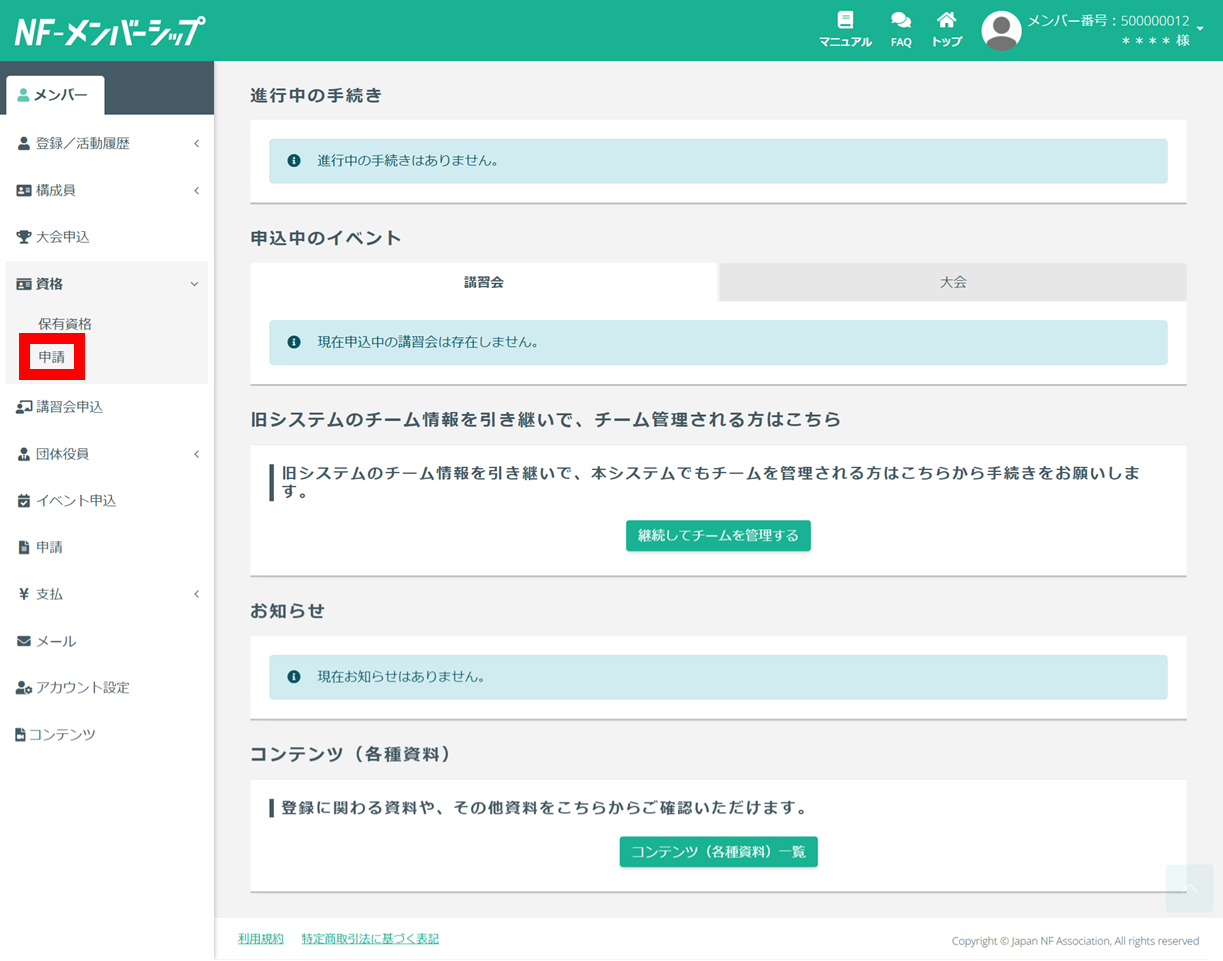Click file icon beside コンテンツ
Screen dimensions: 1223x961
pyautogui.click(x=20, y=735)
